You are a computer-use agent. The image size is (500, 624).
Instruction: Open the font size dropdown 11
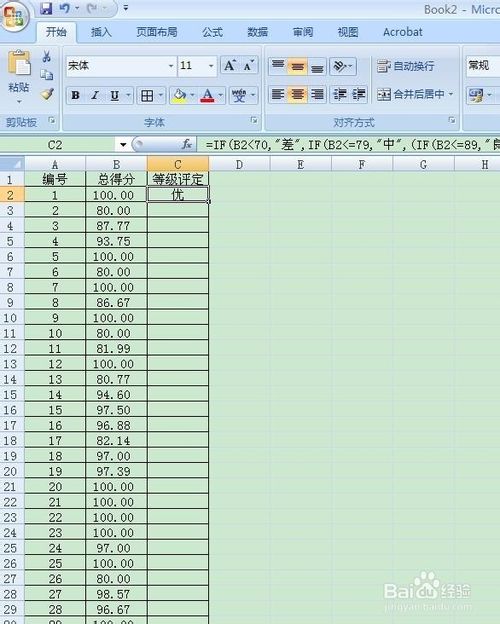point(211,66)
